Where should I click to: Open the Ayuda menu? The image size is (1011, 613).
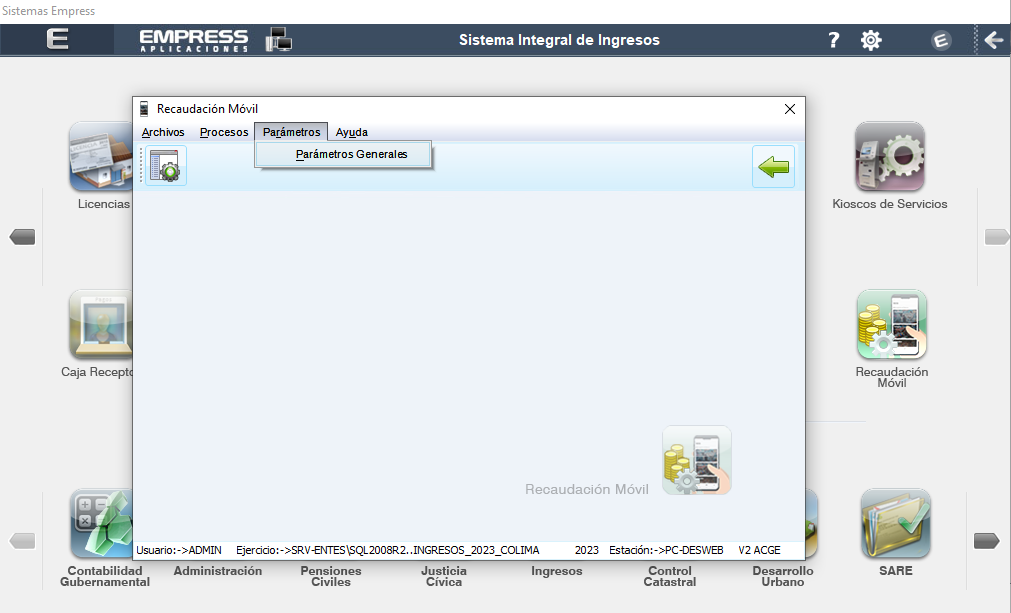[351, 132]
